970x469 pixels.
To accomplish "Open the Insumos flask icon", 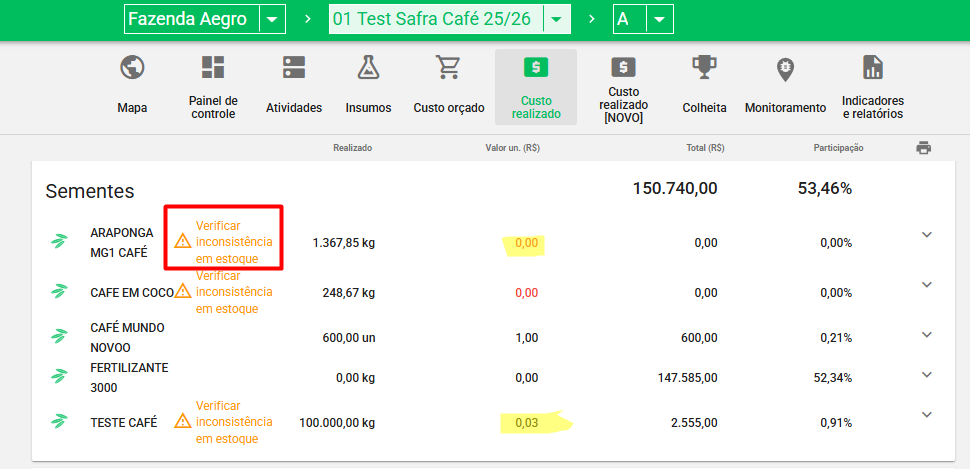I will (368, 68).
